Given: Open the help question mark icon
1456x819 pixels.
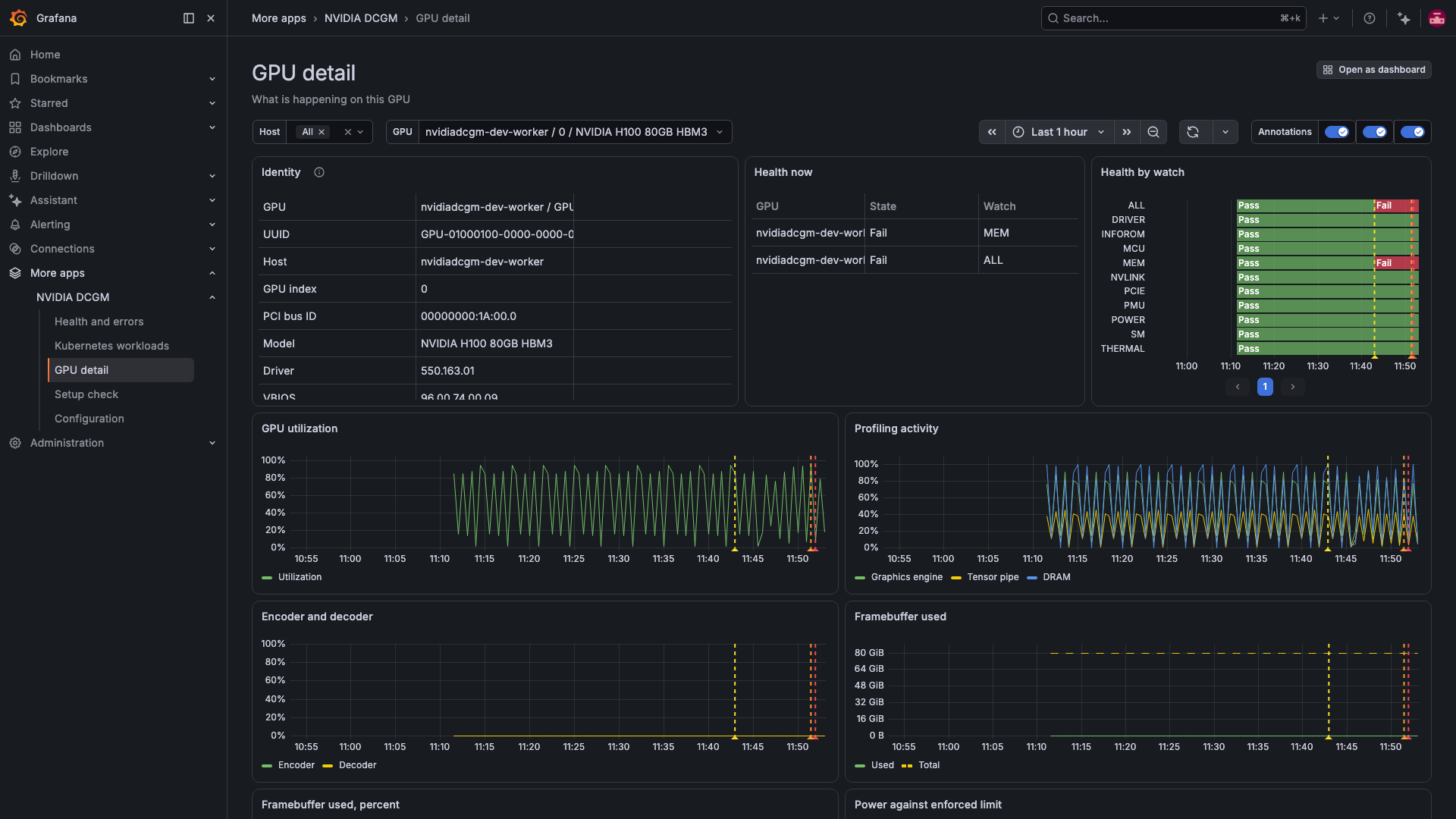Looking at the screenshot, I should tap(1370, 18).
